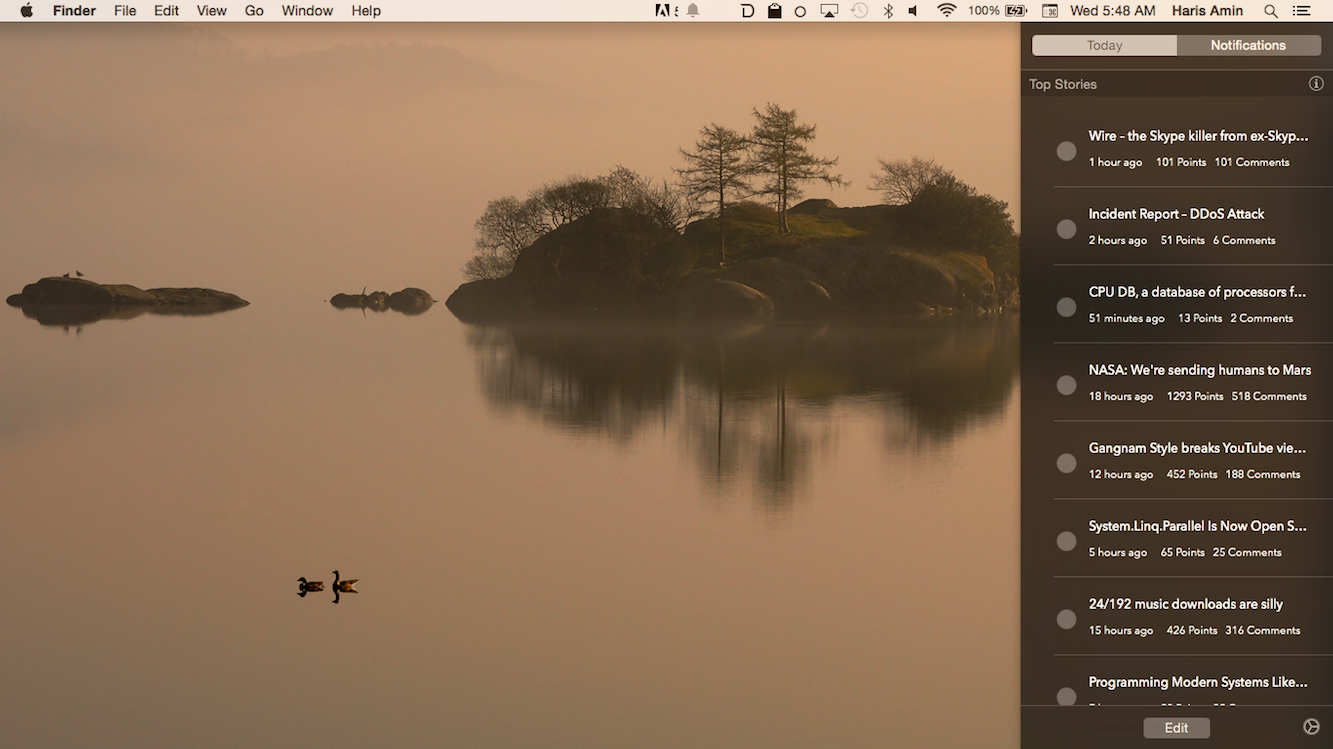The width and height of the screenshot is (1333, 749).
Task: Open the Top Stories widget info button
Action: pos(1316,84)
